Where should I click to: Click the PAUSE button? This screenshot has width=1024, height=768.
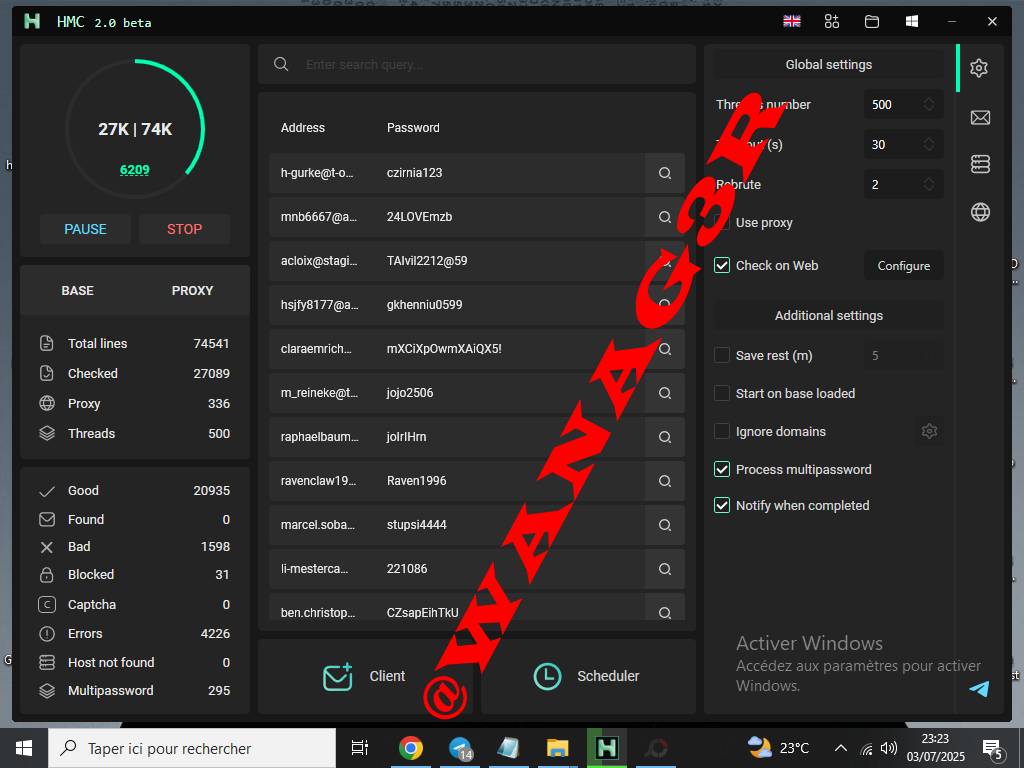tap(86, 229)
